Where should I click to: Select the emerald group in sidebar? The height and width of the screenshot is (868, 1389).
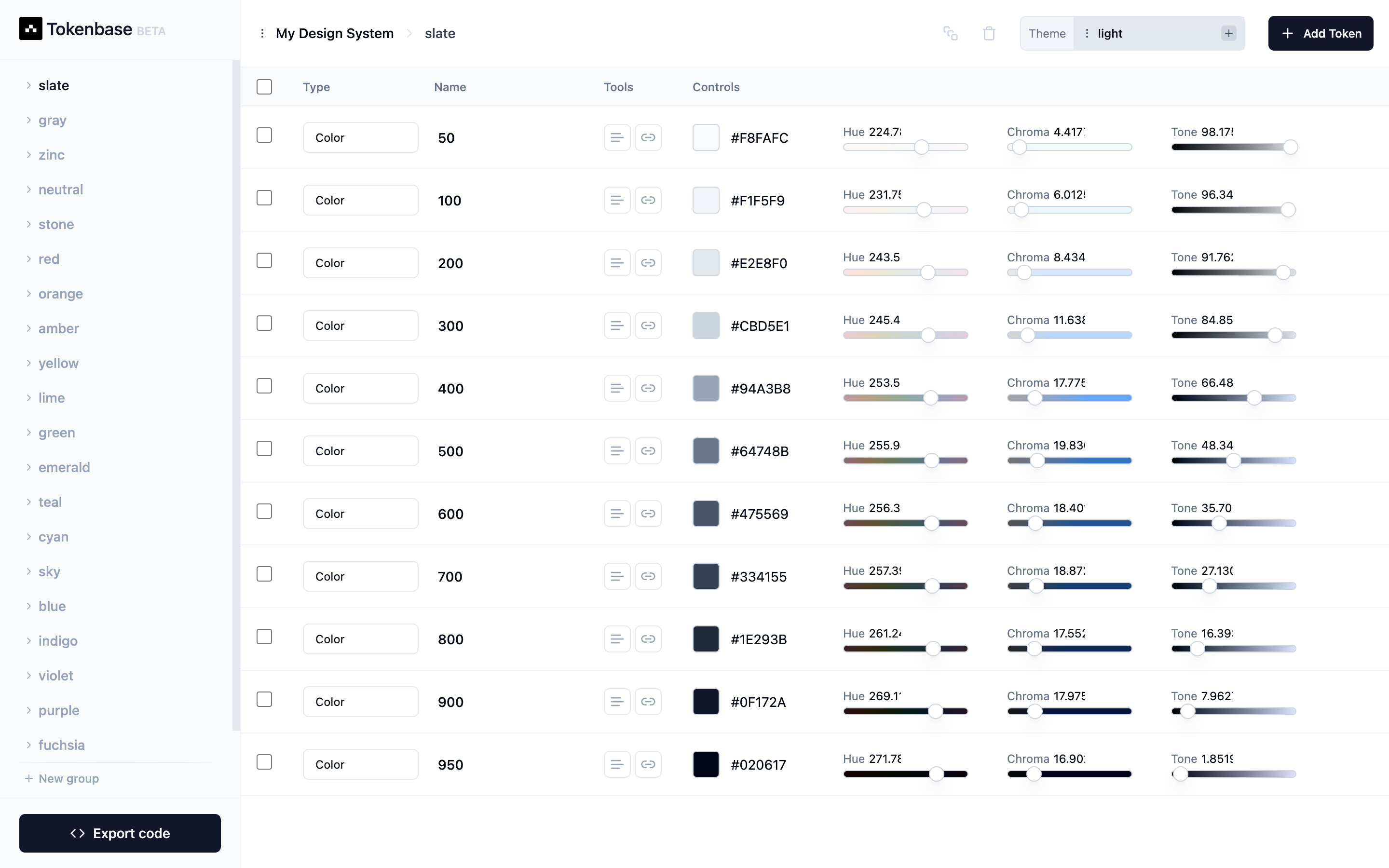64,467
